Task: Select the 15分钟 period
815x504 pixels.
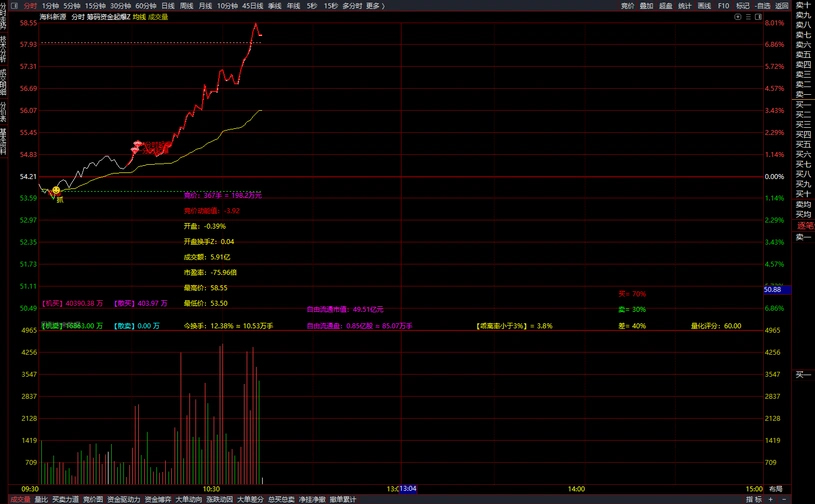Action: pos(95,6)
